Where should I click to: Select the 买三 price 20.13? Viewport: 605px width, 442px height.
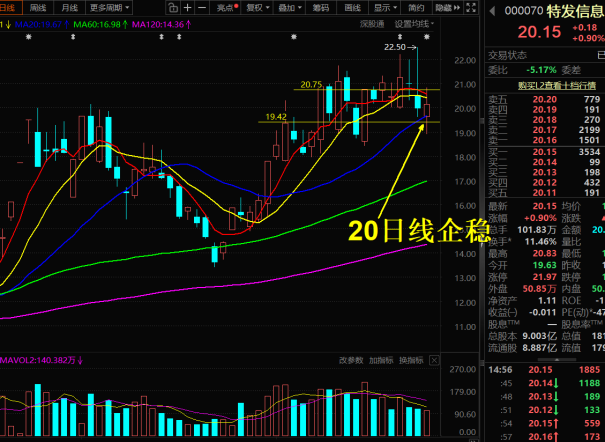click(544, 172)
